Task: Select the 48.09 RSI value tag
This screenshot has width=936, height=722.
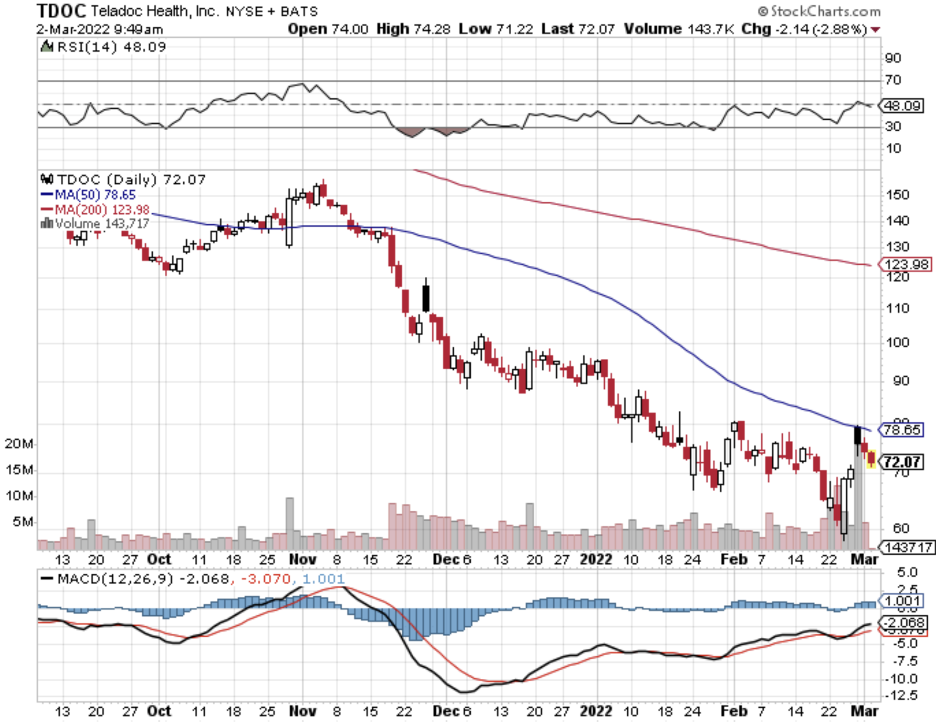Action: coord(901,104)
